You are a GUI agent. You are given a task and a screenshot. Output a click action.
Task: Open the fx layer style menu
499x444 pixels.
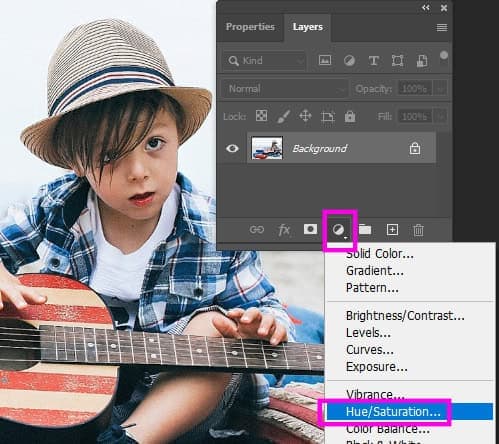pyautogui.click(x=284, y=230)
